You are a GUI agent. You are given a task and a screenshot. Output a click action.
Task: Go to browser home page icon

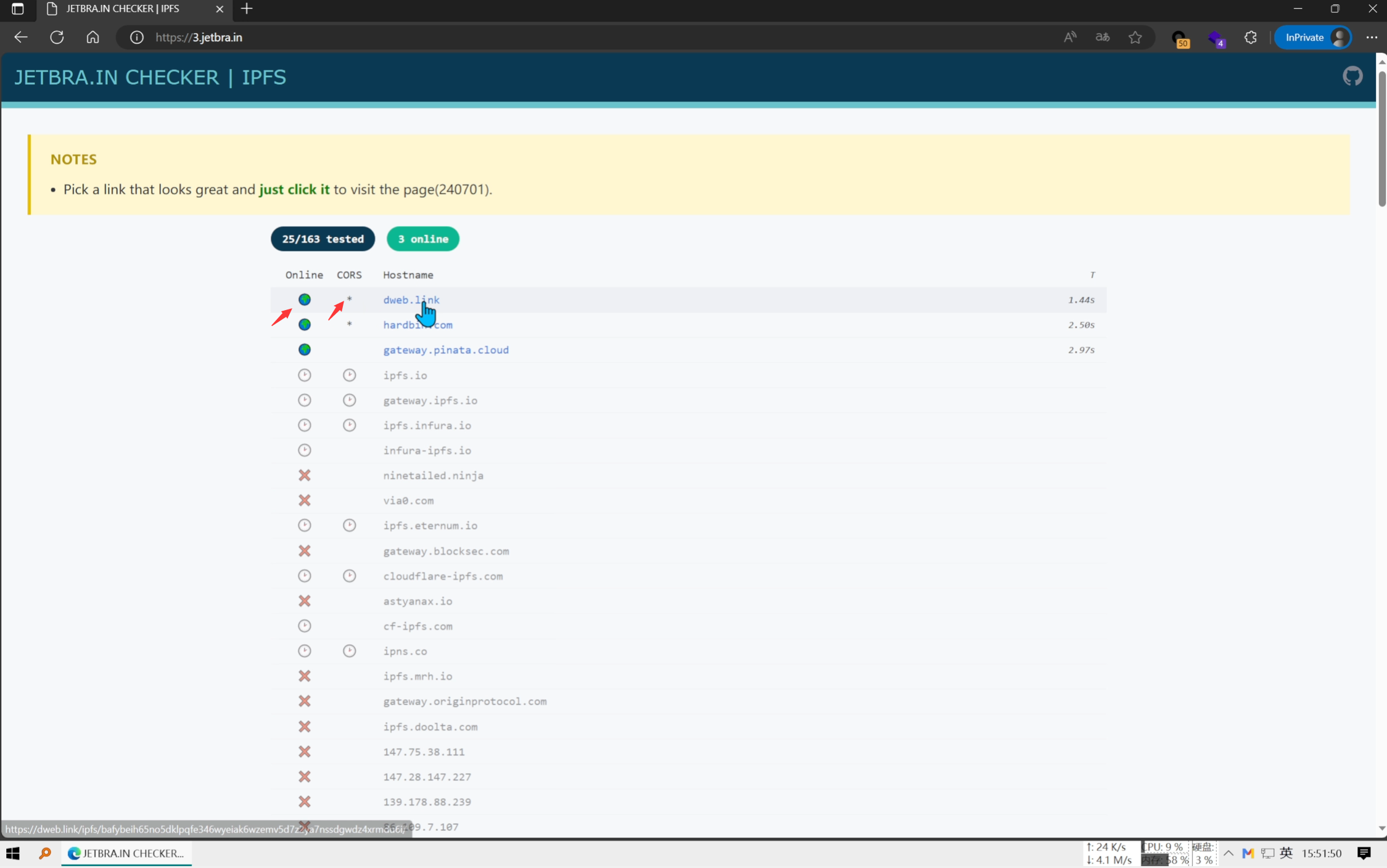pos(93,37)
